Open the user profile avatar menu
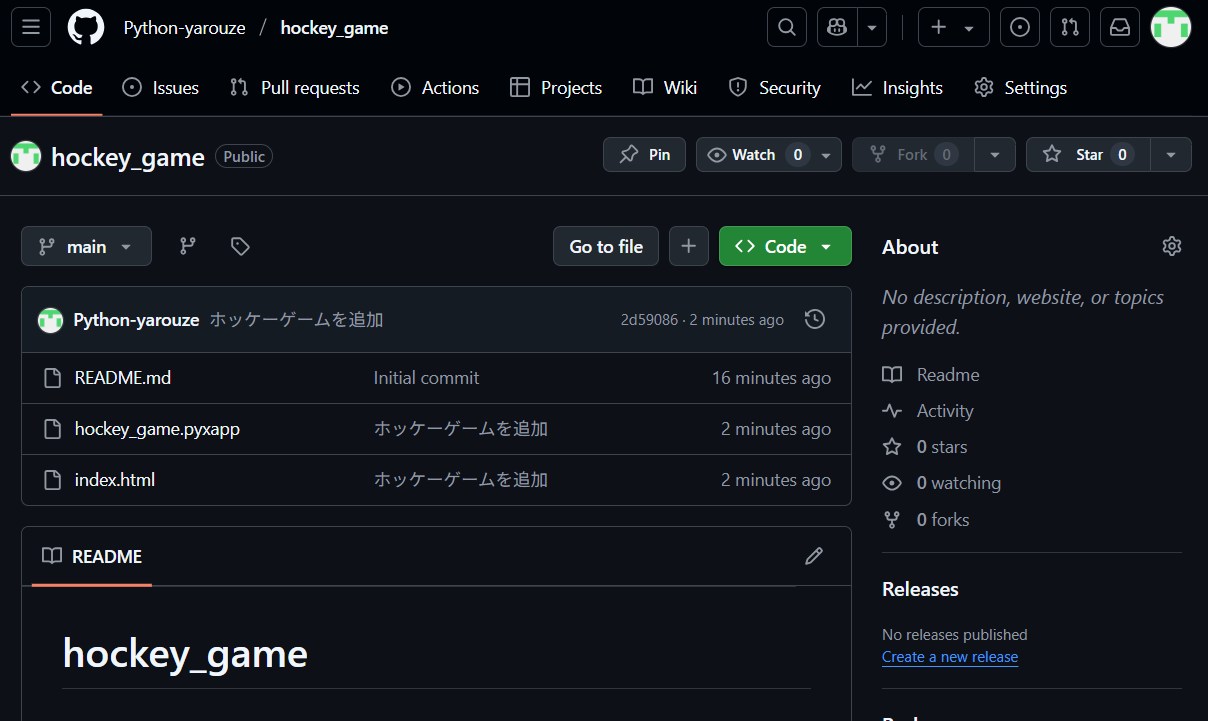The image size is (1208, 721). (1171, 27)
